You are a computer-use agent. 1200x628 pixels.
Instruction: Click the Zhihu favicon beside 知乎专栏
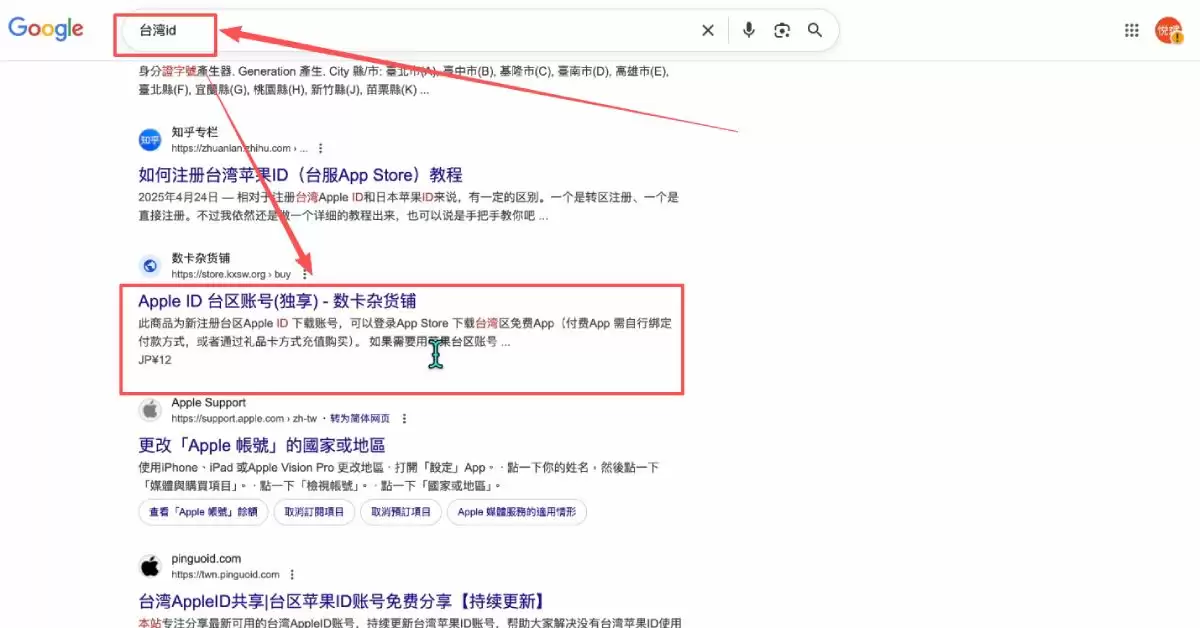149,138
